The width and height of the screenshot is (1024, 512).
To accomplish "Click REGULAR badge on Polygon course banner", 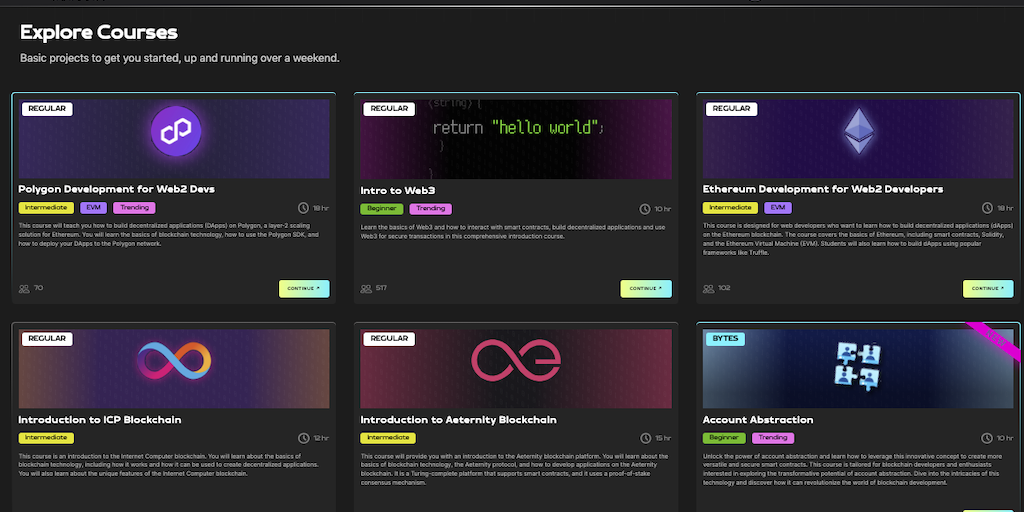I will (x=47, y=108).
